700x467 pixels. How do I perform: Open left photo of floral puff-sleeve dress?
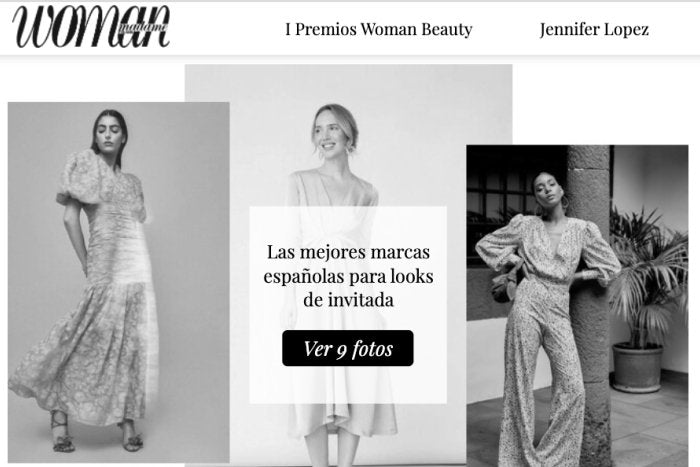(x=119, y=282)
